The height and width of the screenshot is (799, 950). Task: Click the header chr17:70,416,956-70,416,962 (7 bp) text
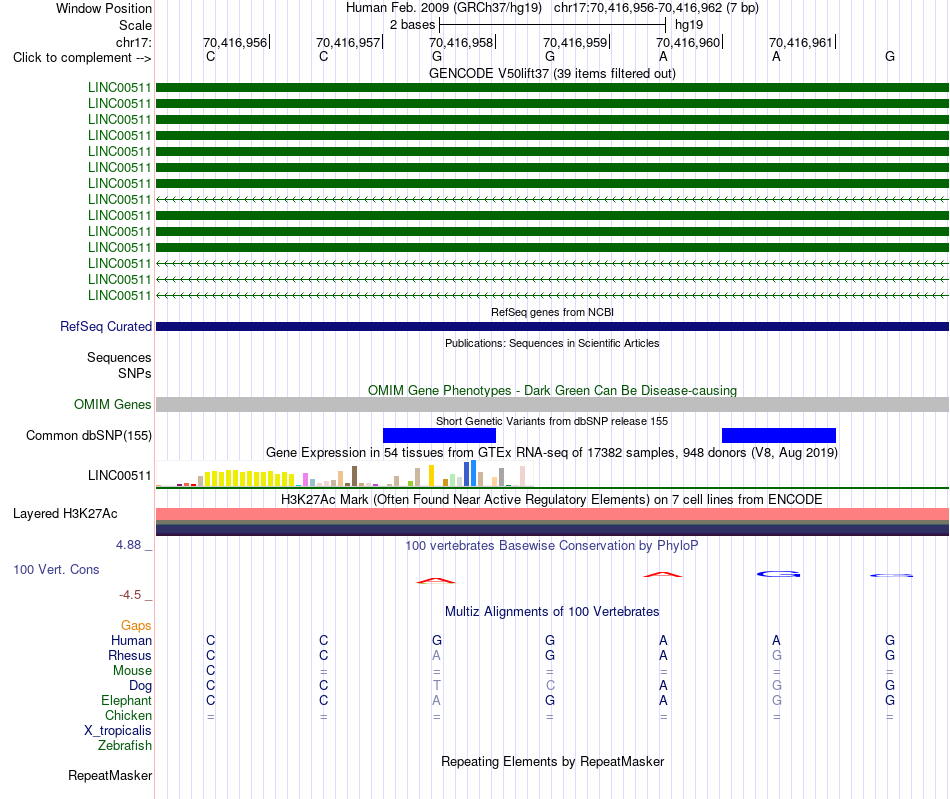point(656,8)
